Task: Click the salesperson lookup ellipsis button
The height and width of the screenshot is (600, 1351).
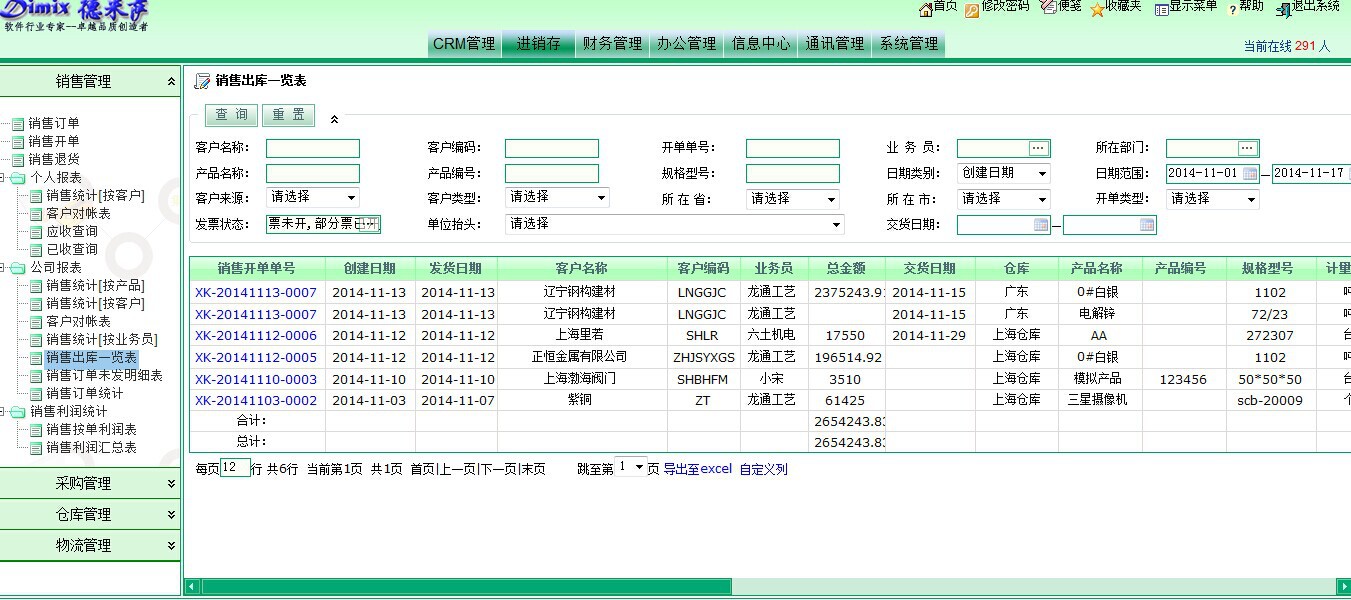Action: (1038, 148)
